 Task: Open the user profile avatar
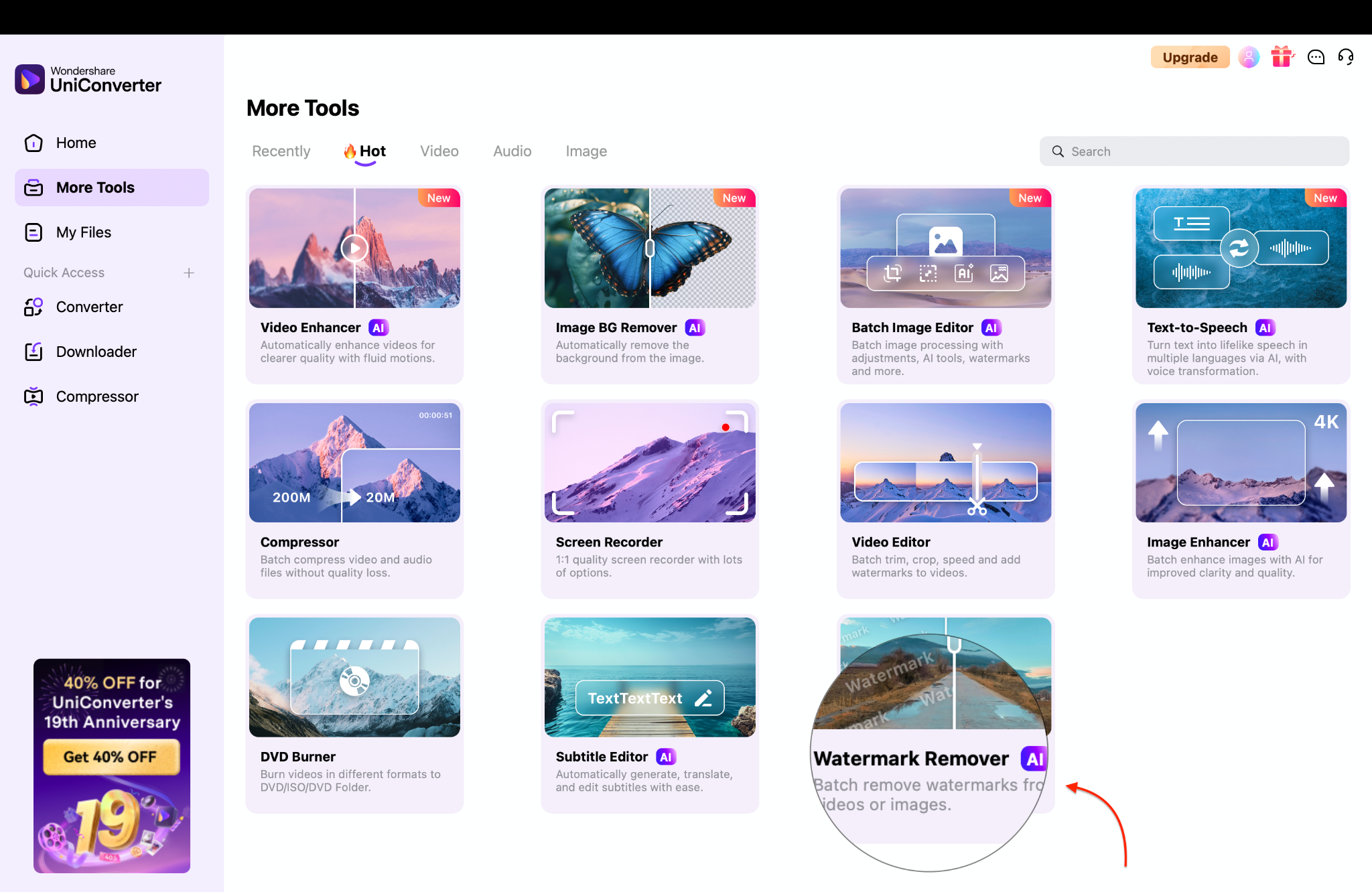[x=1249, y=57]
